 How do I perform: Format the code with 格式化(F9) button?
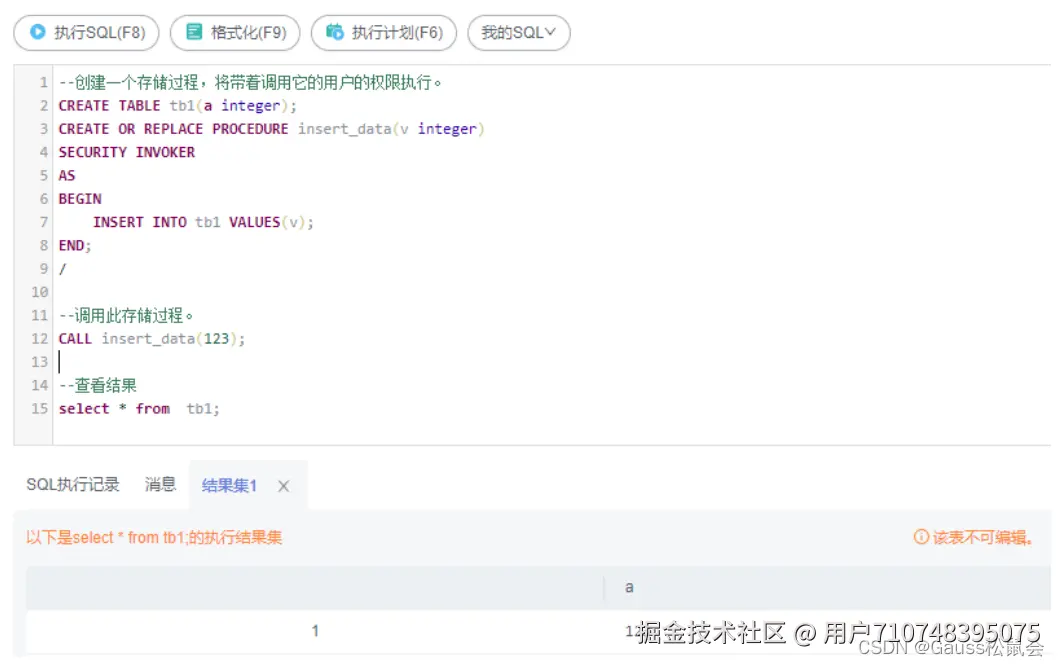pyautogui.click(x=235, y=32)
